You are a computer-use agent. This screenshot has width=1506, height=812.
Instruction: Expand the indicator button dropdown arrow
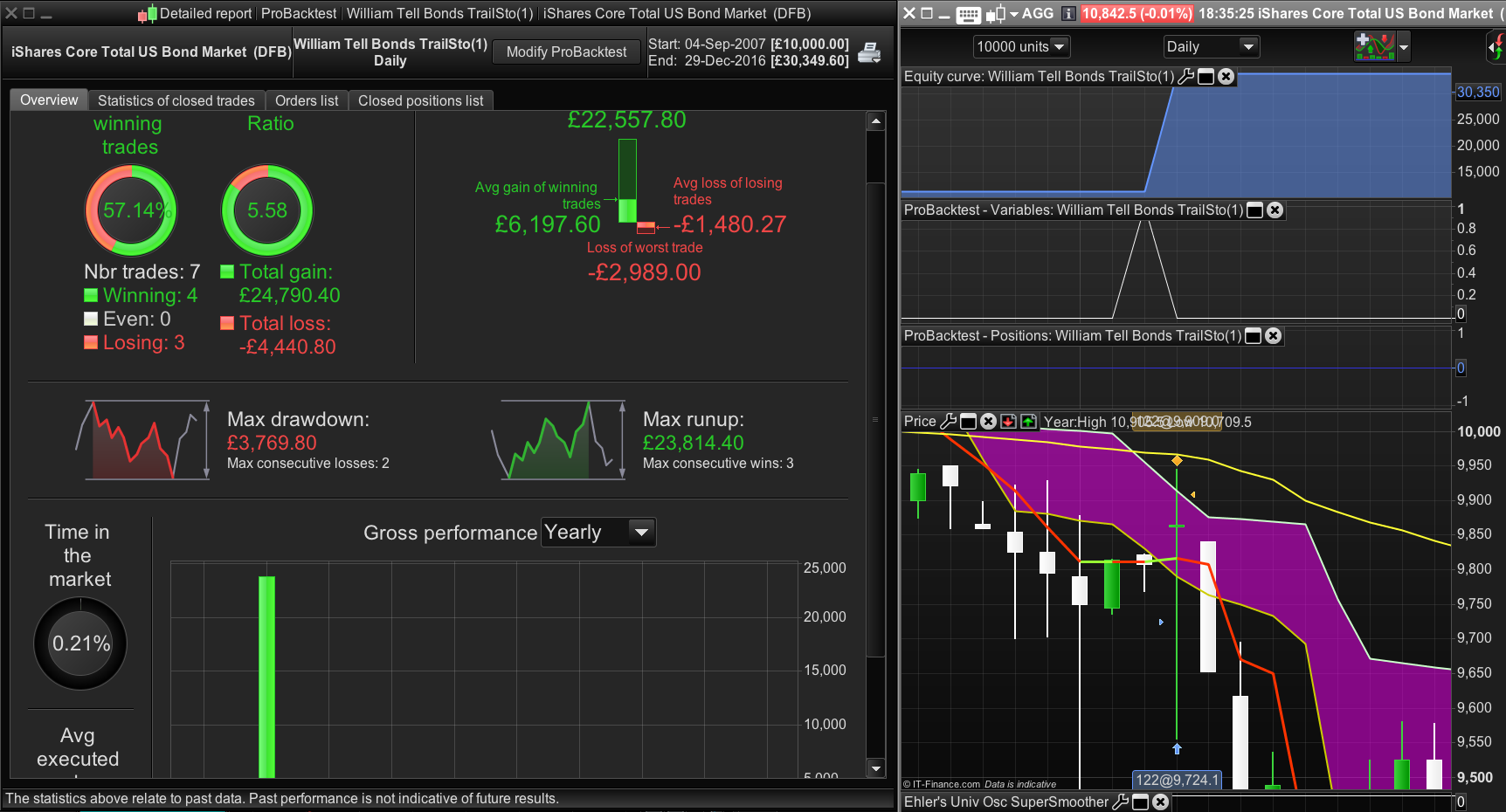pyautogui.click(x=1404, y=47)
